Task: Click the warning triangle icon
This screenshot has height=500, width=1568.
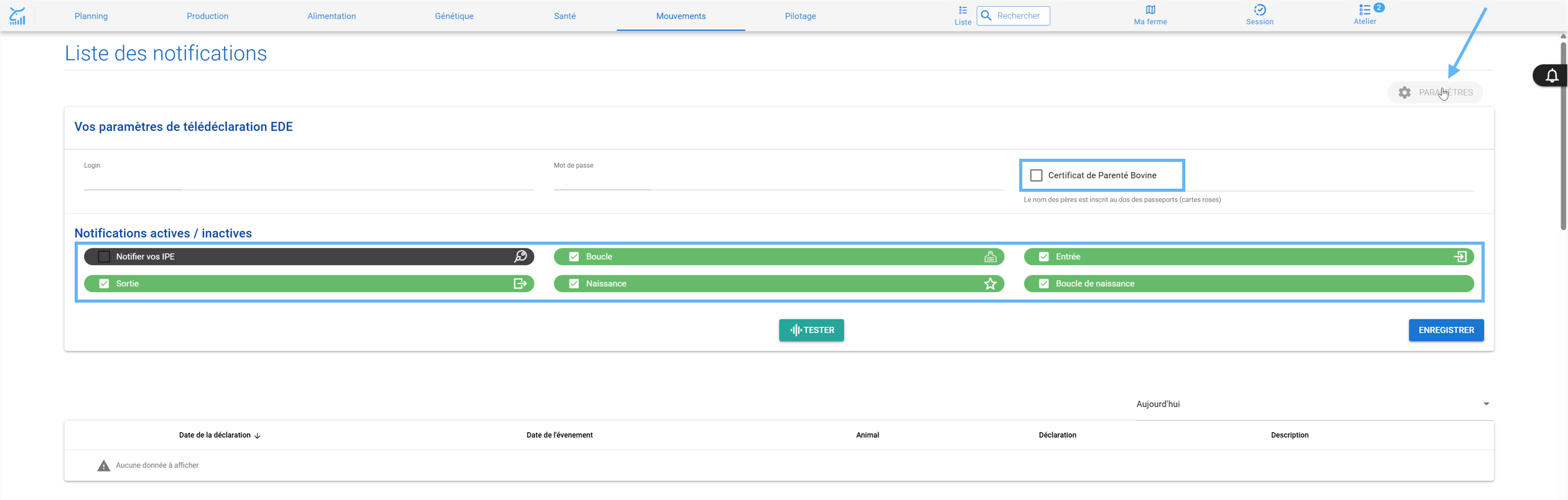Action: 103,466
